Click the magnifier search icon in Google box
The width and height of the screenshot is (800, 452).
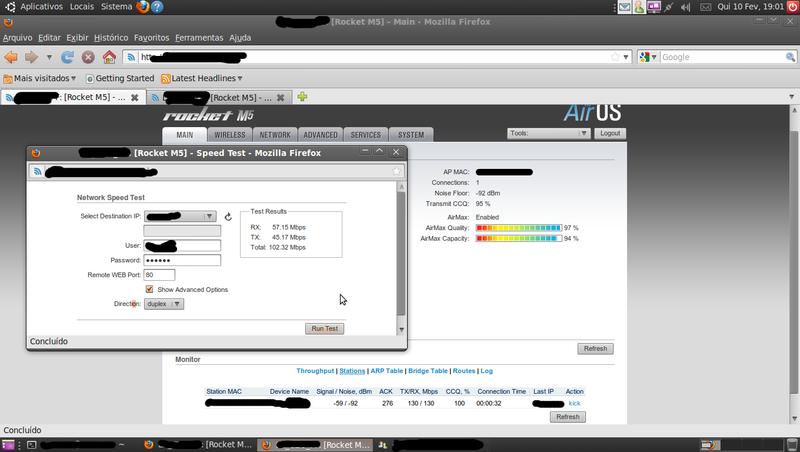coord(790,57)
